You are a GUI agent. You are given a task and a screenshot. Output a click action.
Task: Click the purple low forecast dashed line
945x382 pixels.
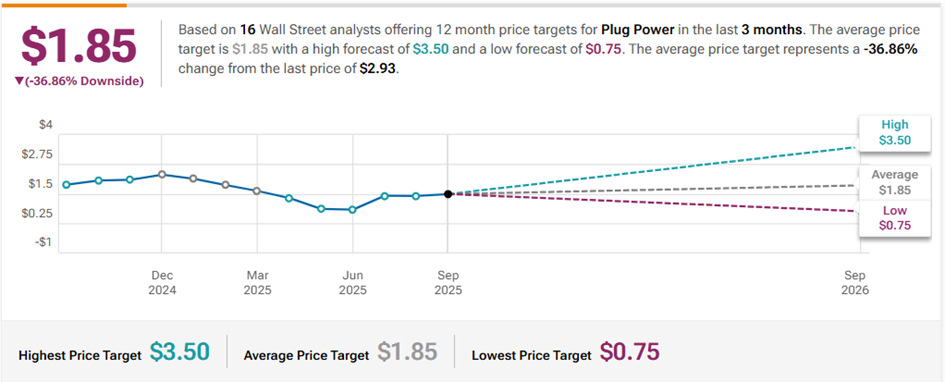pyautogui.click(x=651, y=202)
